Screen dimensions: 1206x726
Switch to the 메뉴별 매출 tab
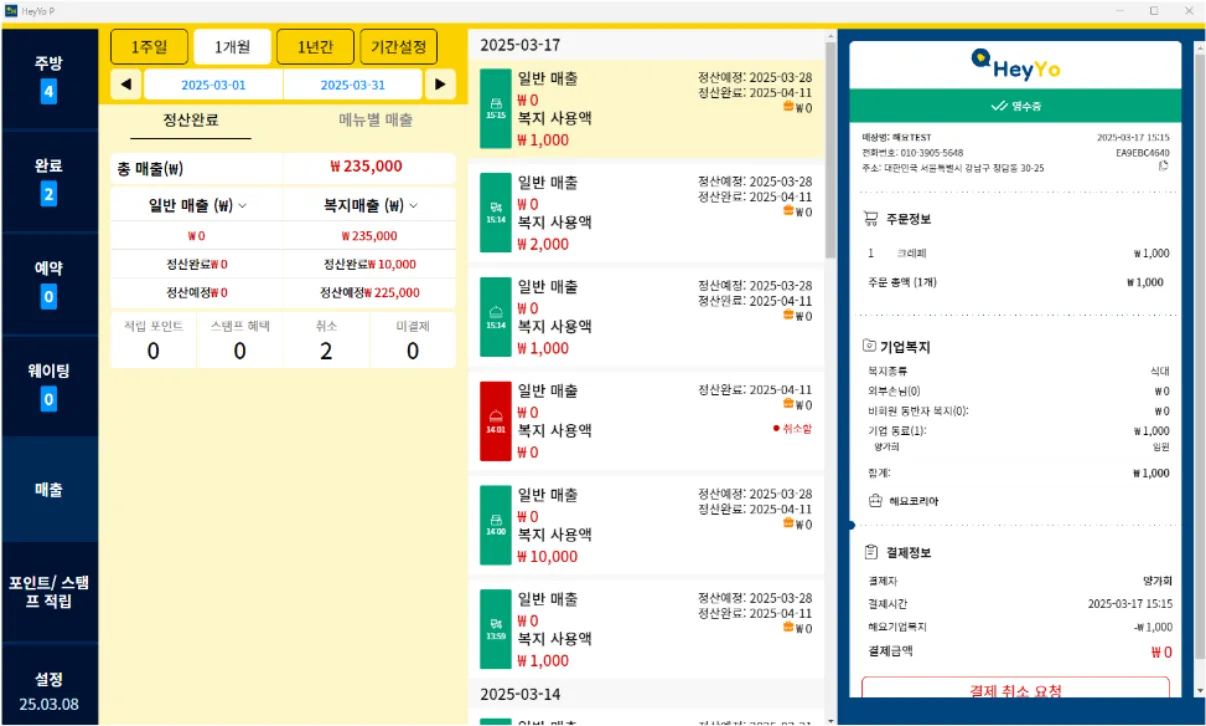click(x=375, y=120)
